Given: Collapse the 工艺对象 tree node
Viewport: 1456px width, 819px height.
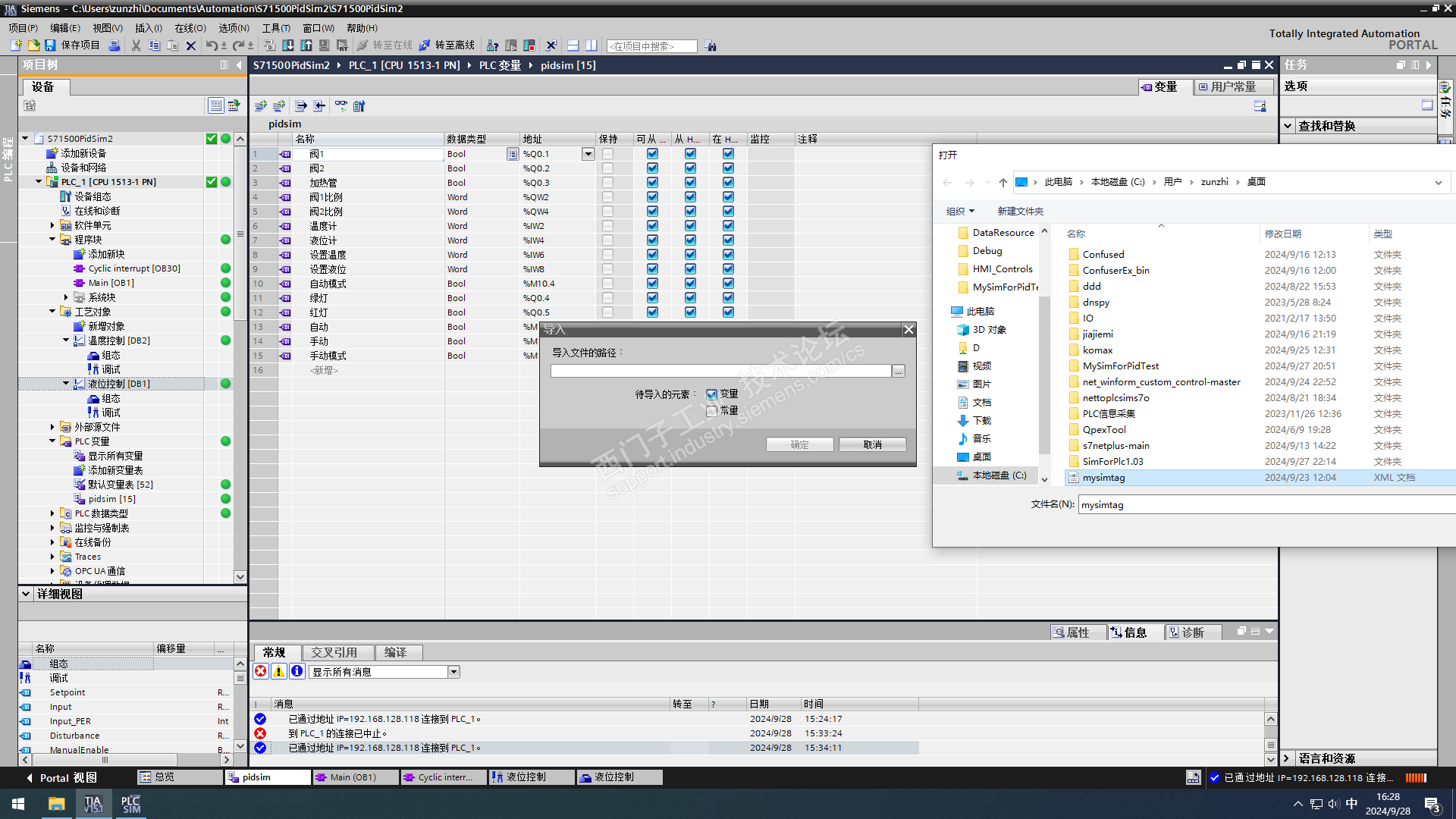Looking at the screenshot, I should (x=52, y=312).
